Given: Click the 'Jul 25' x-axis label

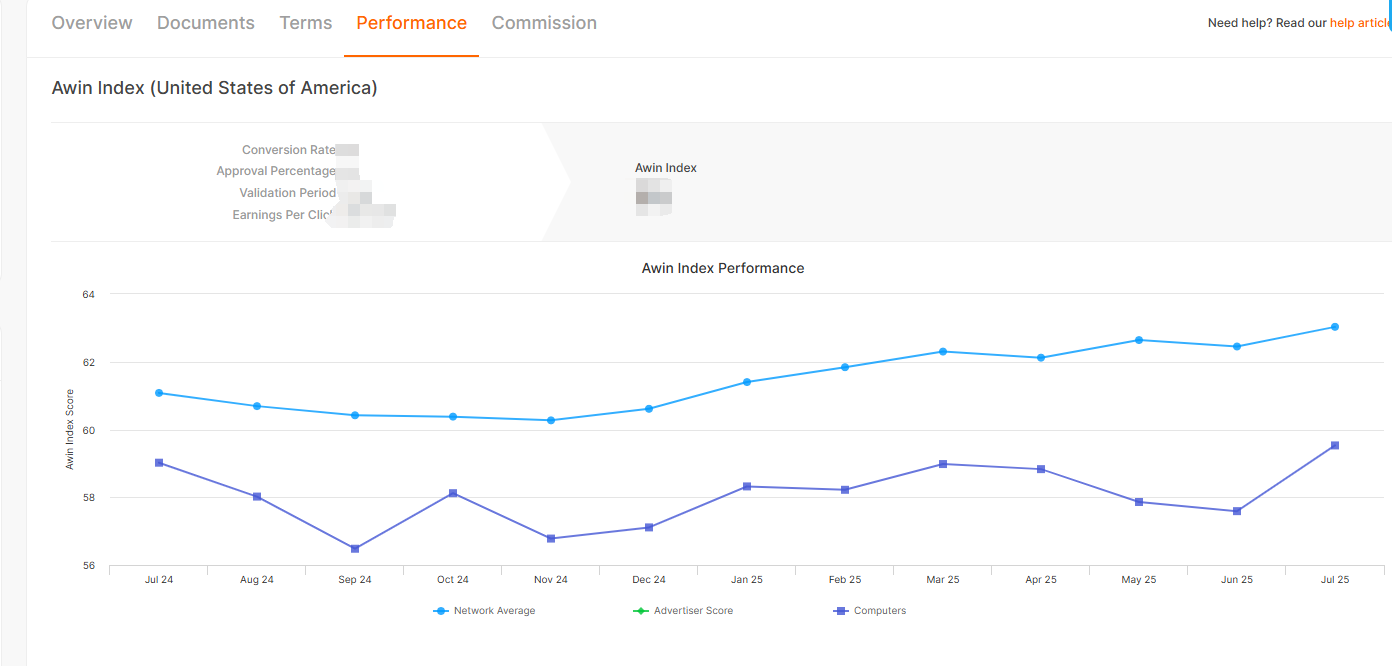Looking at the screenshot, I should [x=1335, y=580].
